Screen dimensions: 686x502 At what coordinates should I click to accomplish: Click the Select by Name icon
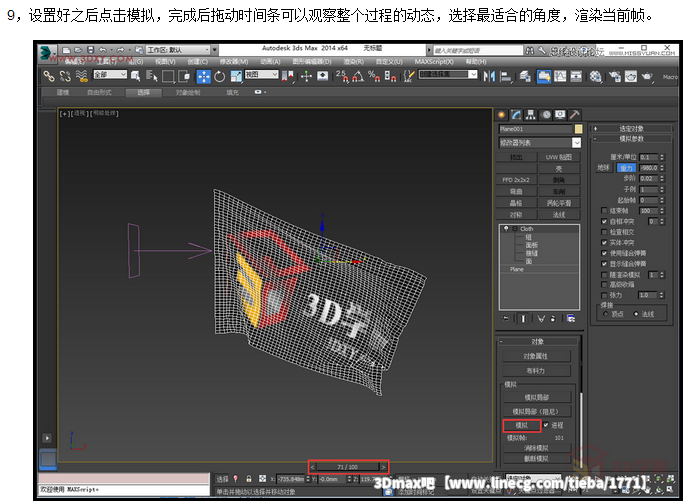151,76
